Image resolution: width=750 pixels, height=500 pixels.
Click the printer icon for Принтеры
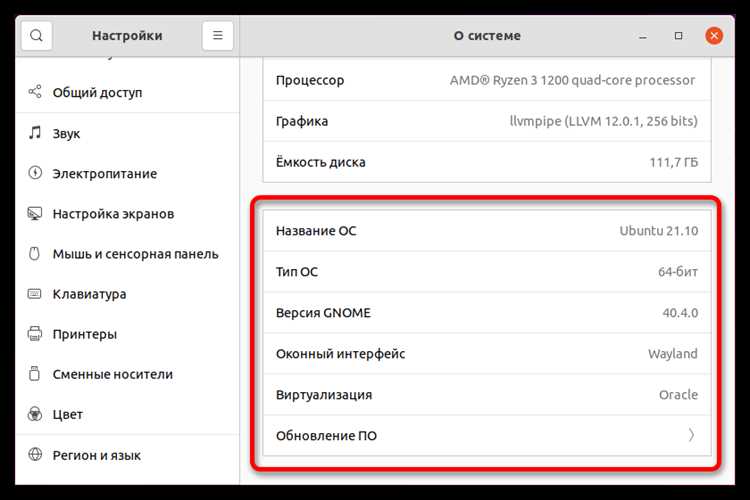[35, 333]
